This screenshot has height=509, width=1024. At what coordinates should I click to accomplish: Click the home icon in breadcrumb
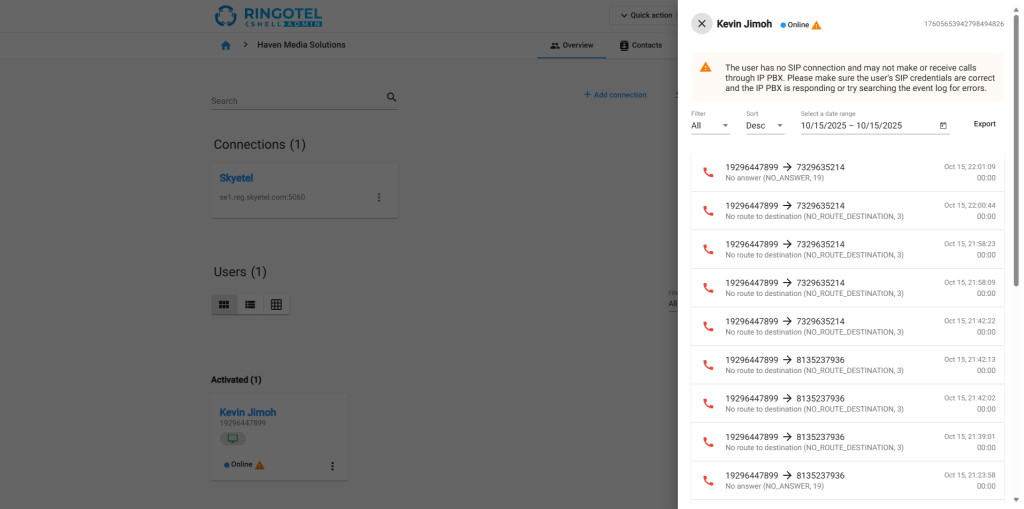[x=226, y=45]
